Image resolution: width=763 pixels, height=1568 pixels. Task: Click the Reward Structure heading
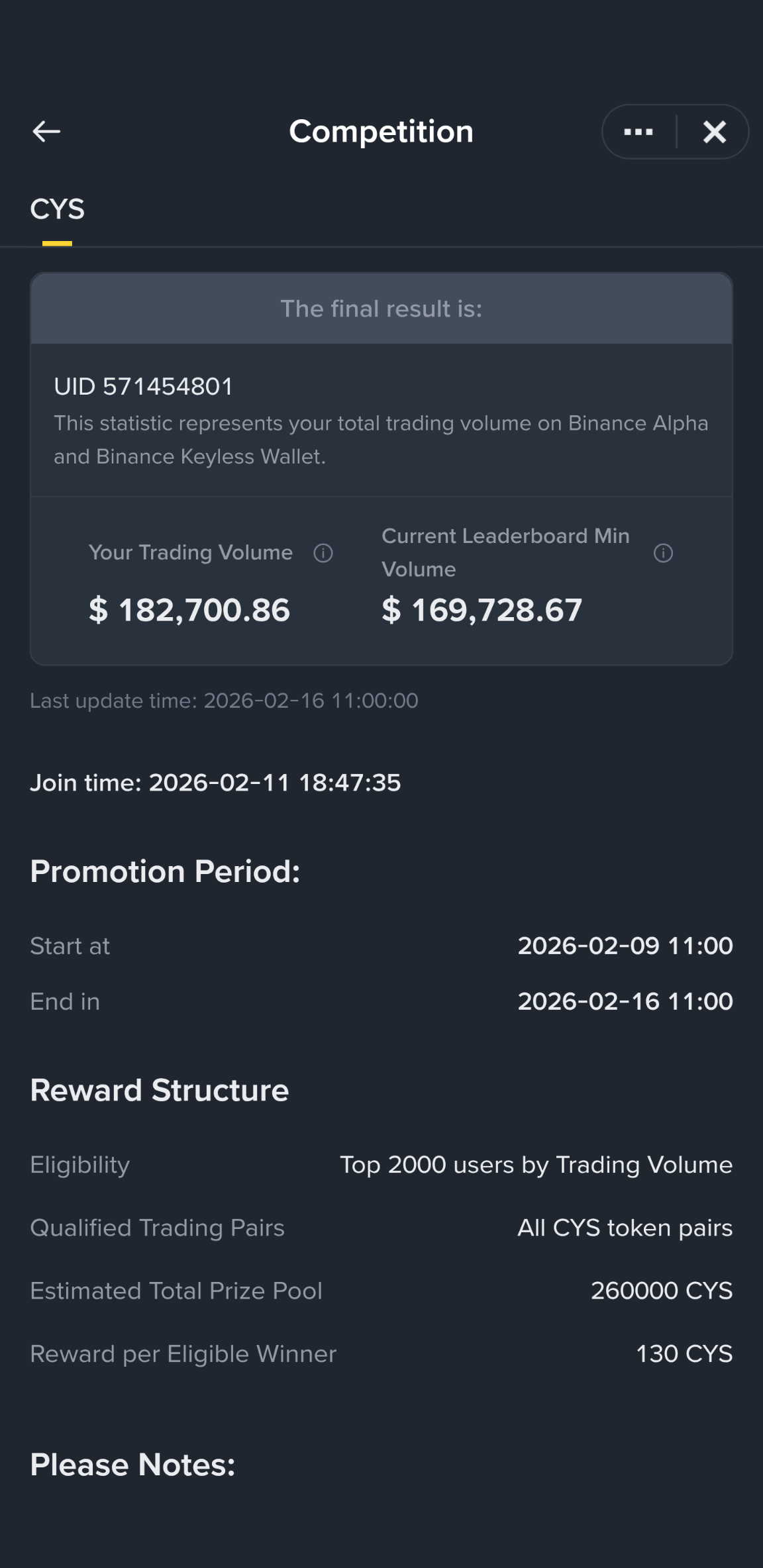(x=160, y=1090)
